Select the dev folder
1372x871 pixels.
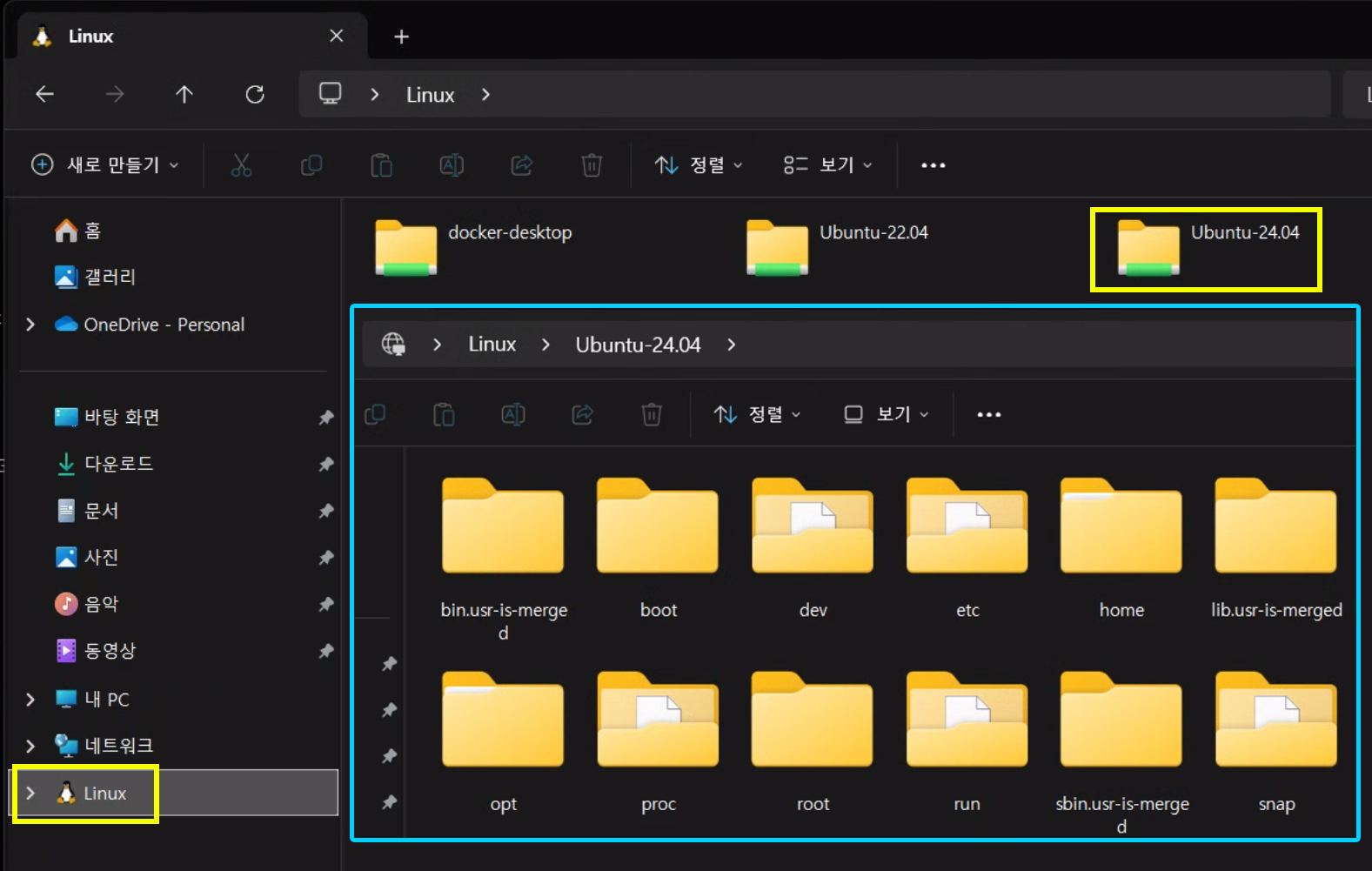point(813,548)
